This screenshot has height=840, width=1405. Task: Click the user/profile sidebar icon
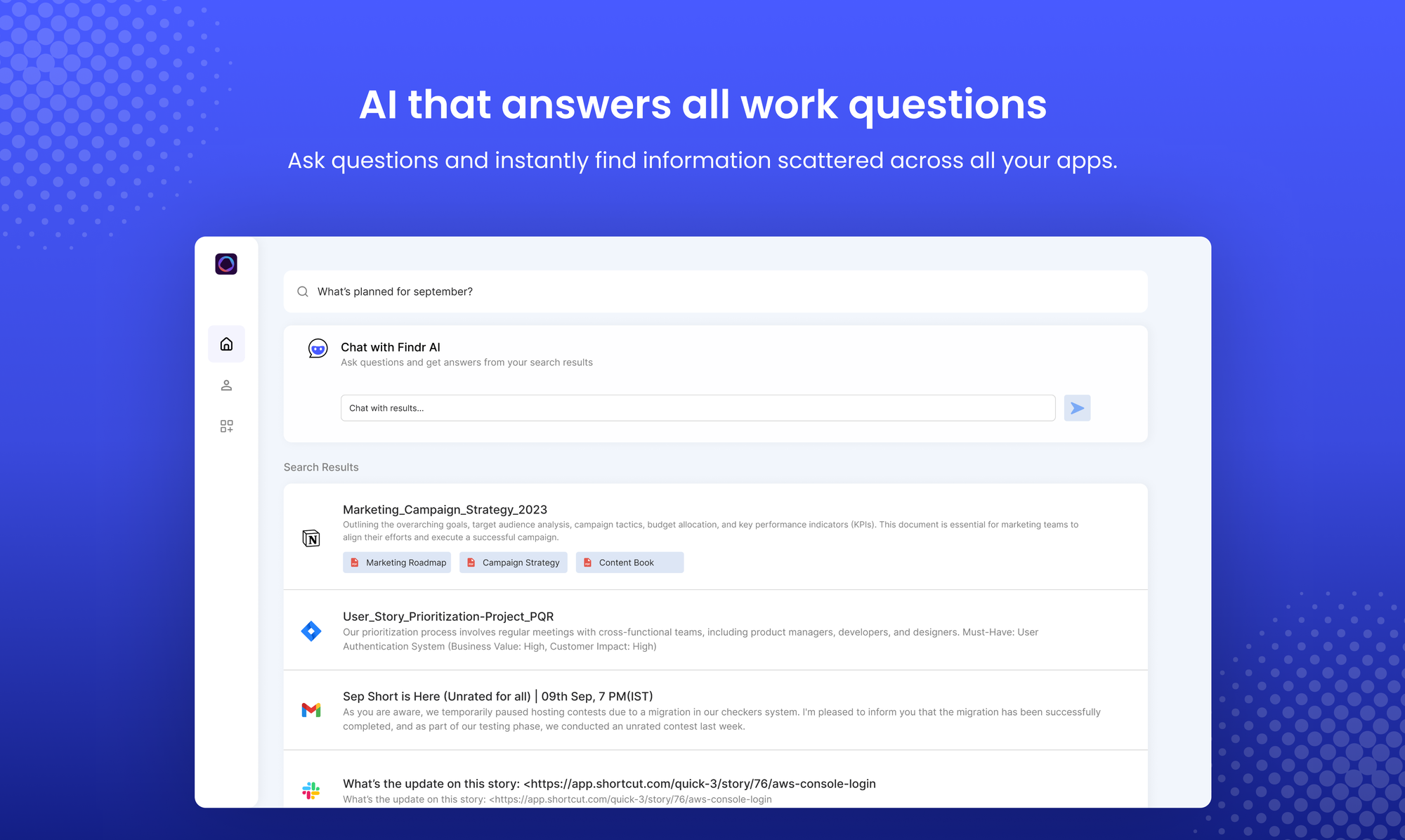pyautogui.click(x=226, y=385)
